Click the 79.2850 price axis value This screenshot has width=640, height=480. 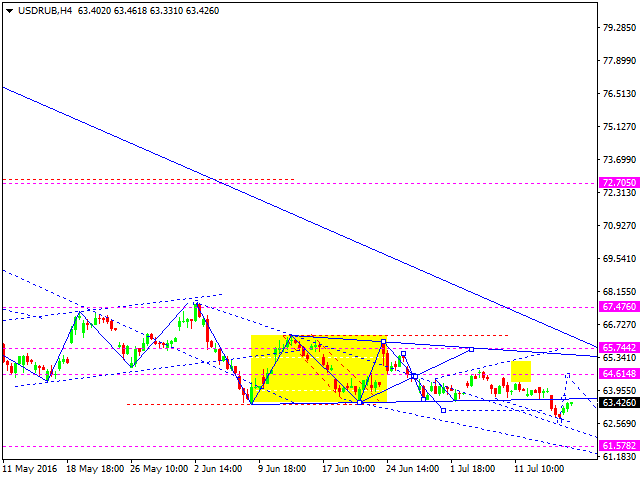[619, 27]
